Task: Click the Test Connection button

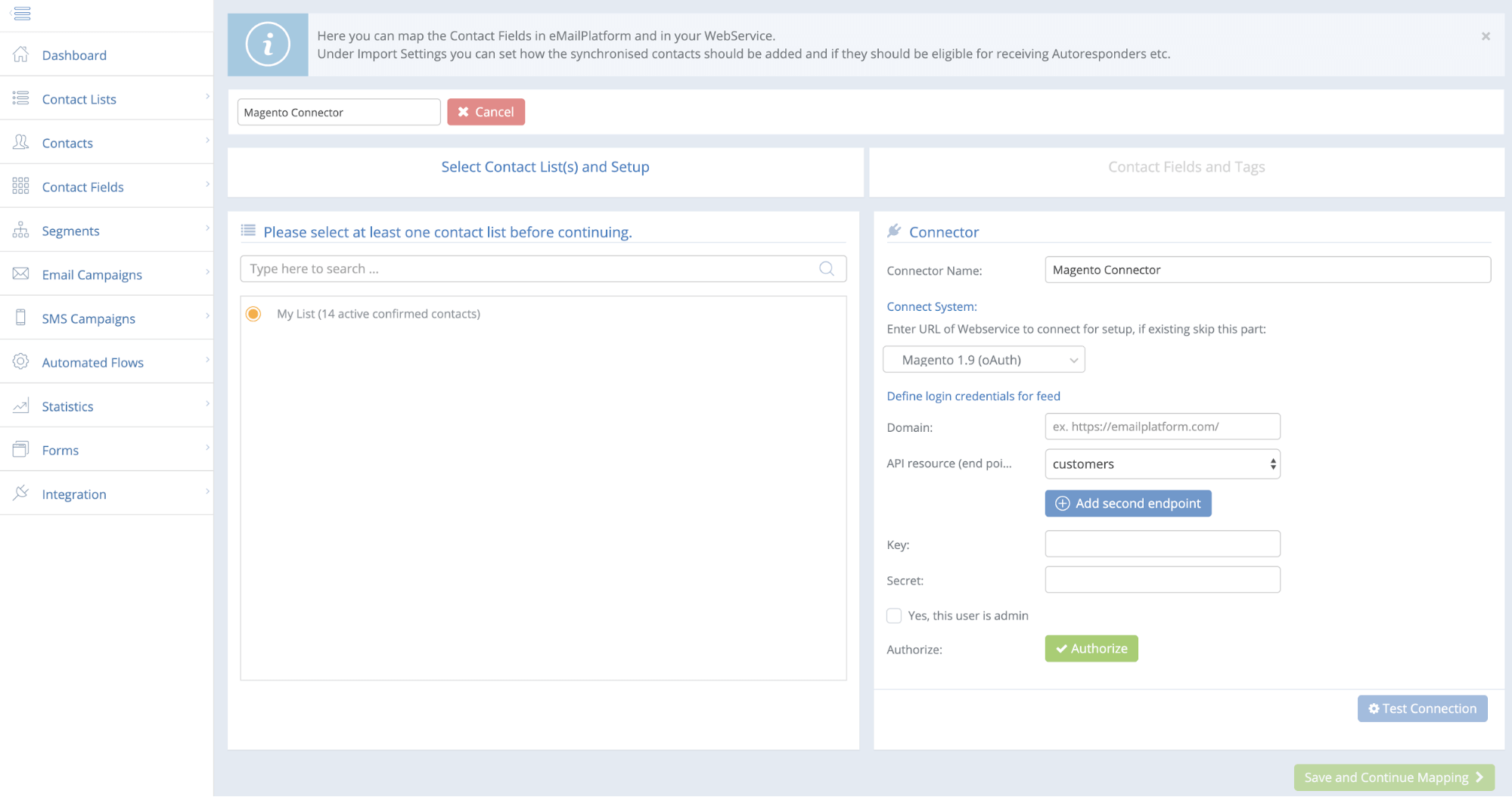Action: [1422, 709]
